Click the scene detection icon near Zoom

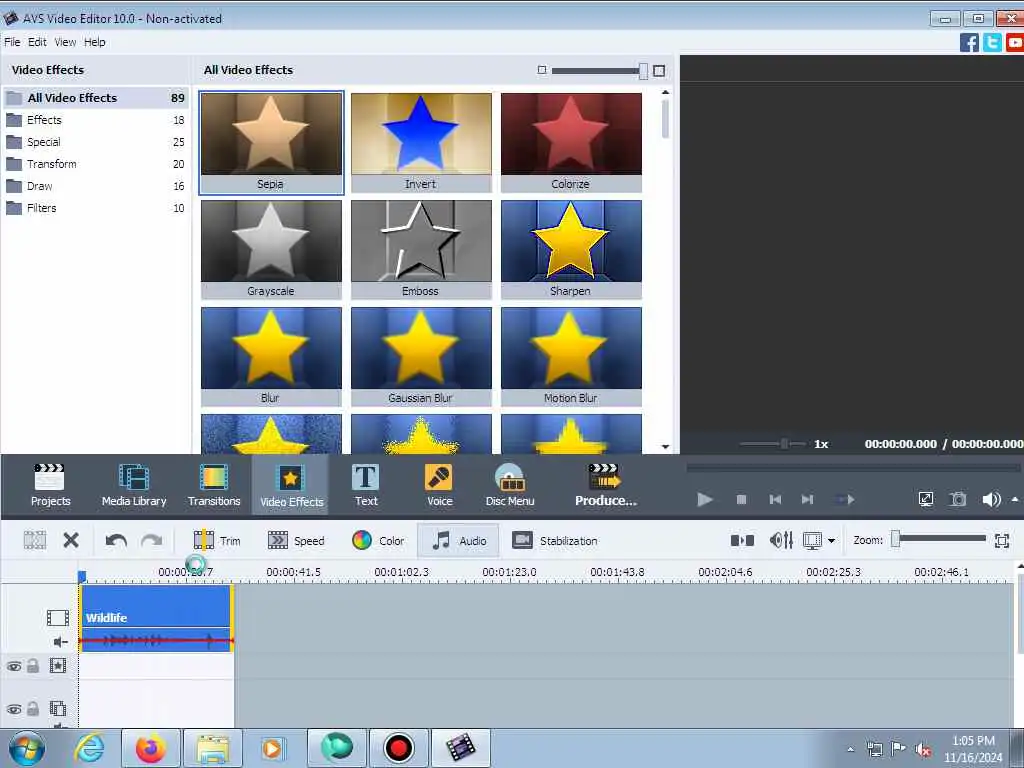[x=742, y=540]
